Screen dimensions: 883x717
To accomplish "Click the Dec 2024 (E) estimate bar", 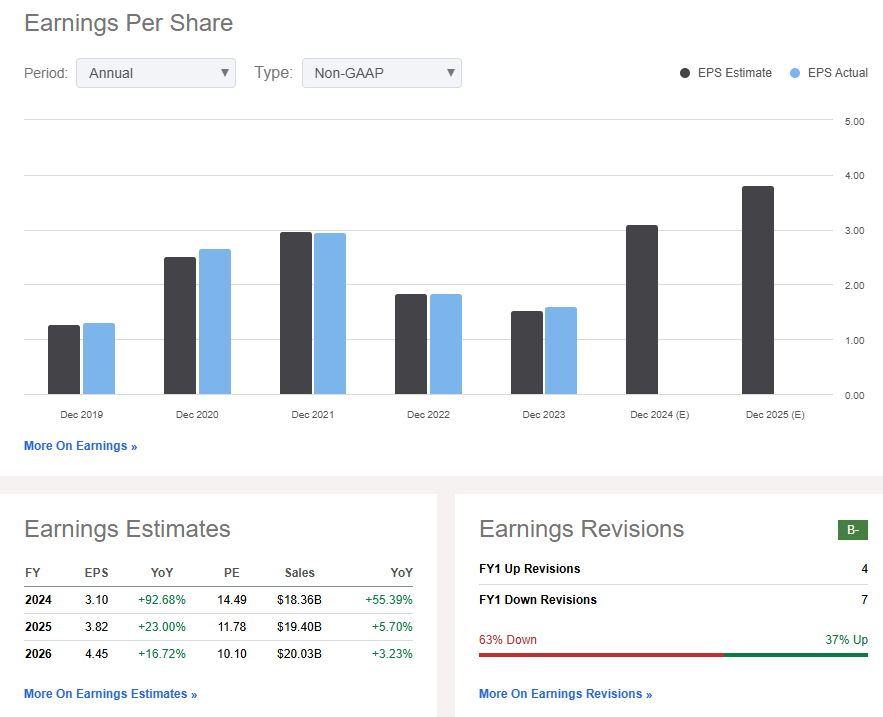I will point(642,310).
